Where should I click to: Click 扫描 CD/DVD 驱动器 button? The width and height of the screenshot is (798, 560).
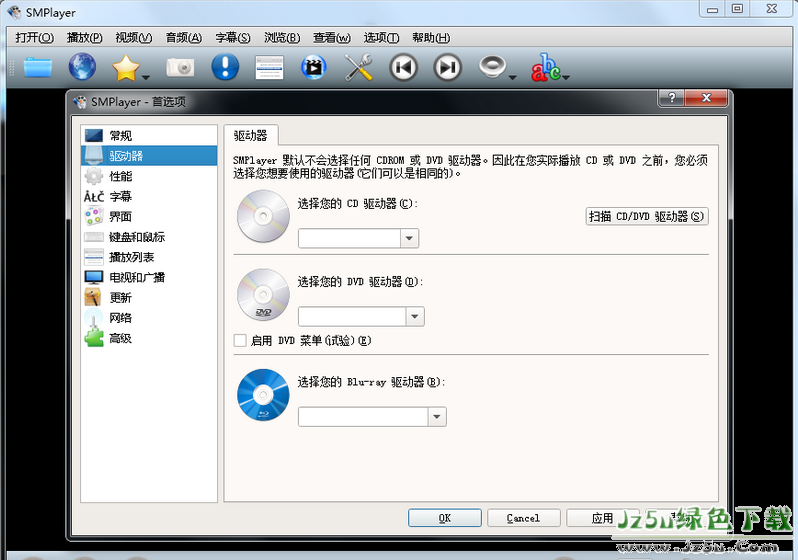point(647,216)
